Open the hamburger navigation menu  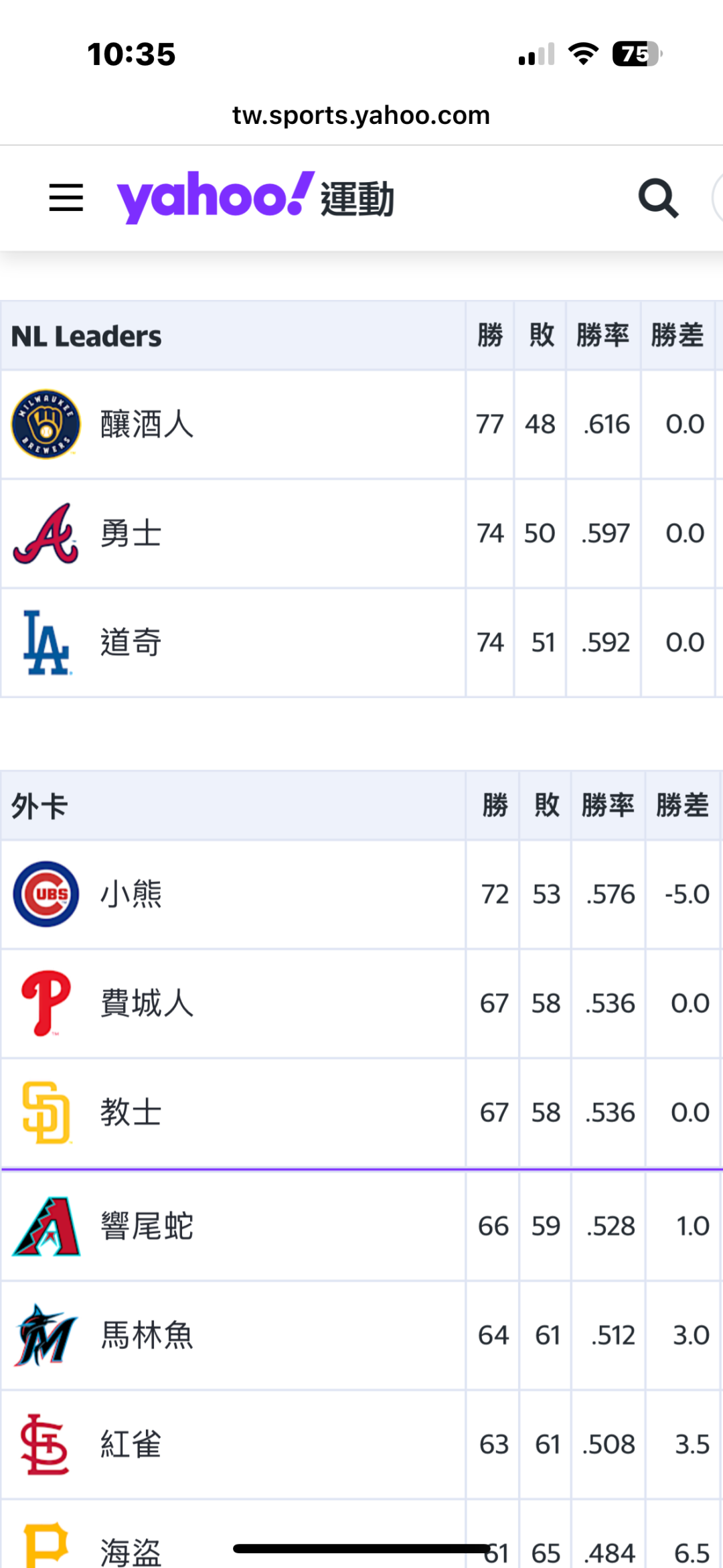tap(66, 198)
